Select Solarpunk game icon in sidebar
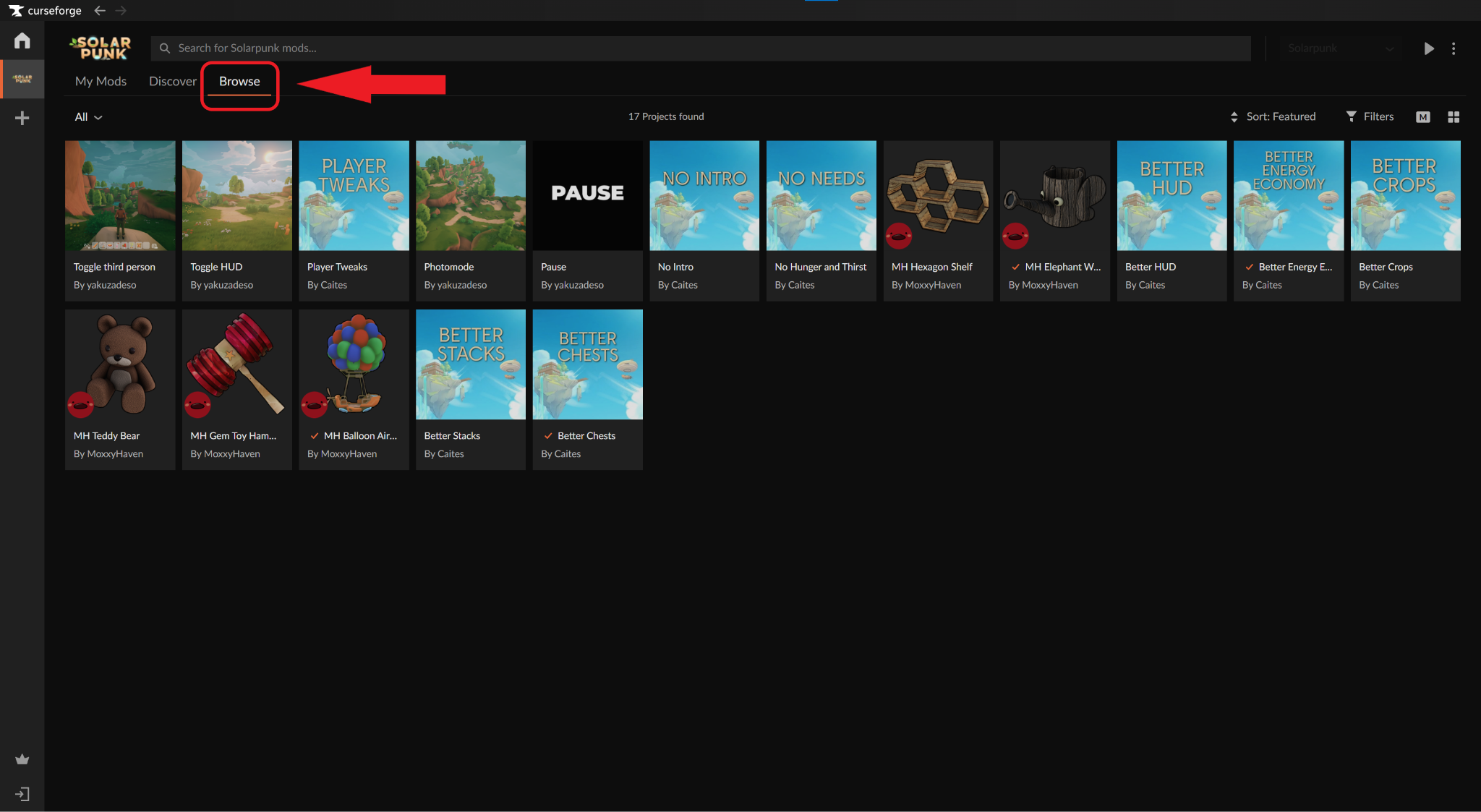Screen dimensions: 1481x812 pyautogui.click(x=22, y=79)
